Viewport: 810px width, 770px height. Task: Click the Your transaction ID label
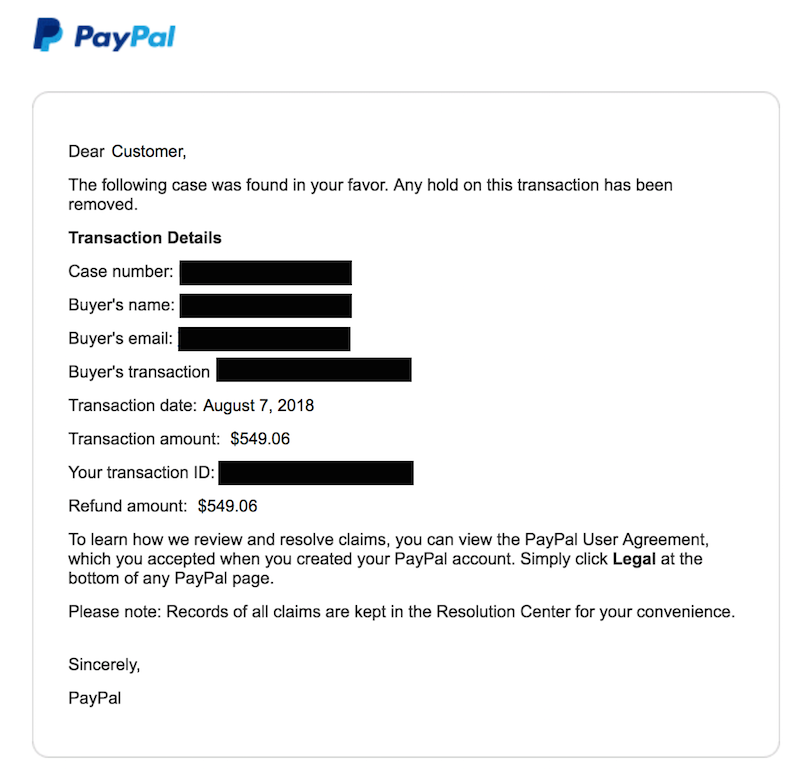[x=142, y=473]
